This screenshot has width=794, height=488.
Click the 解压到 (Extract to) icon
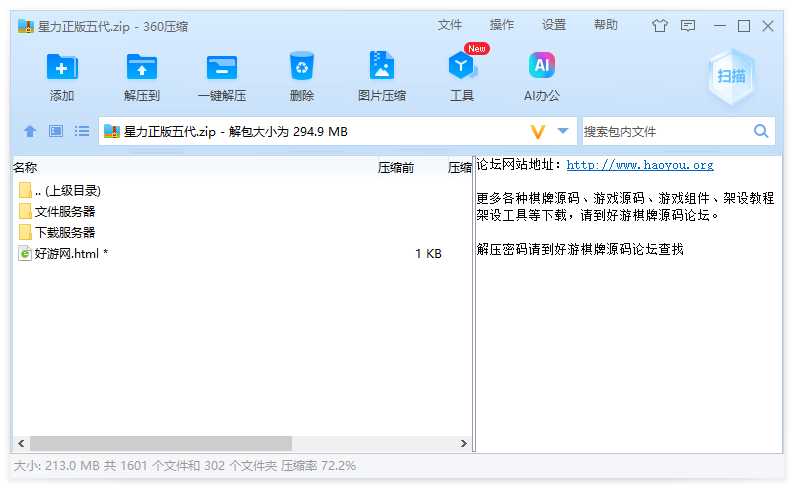click(142, 67)
